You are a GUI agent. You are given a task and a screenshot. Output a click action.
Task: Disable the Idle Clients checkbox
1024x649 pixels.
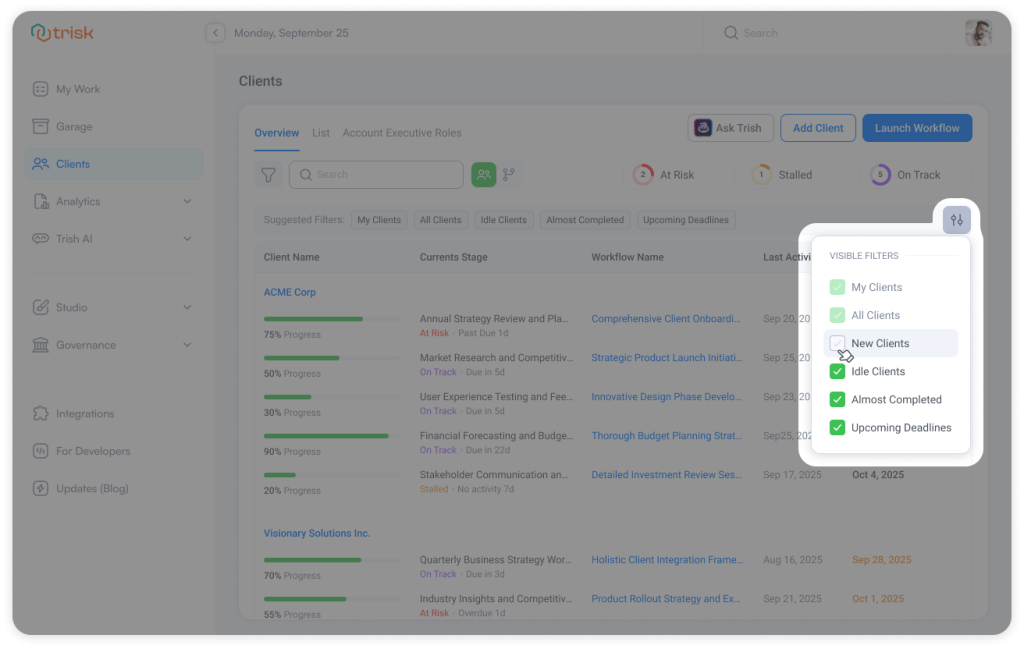pos(837,371)
